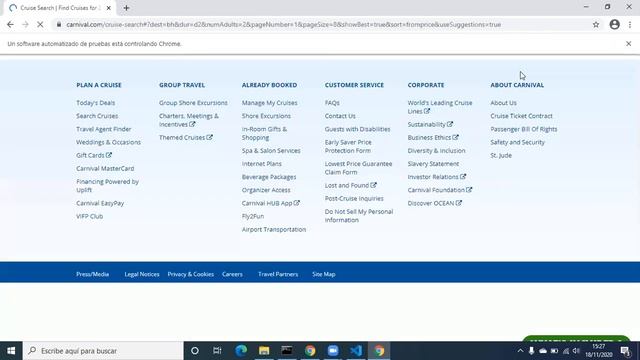Click the volume speaker tray icon
Image resolution: width=640 pixels, height=360 pixels.
576,351
